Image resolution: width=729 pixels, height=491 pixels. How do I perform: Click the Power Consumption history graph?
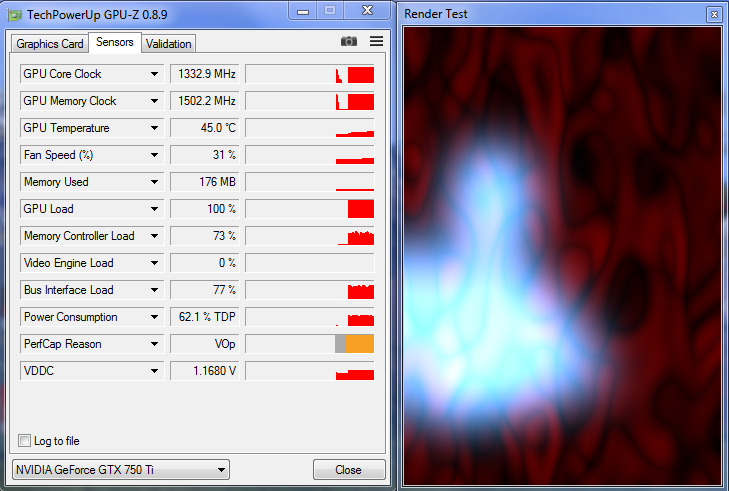click(x=310, y=317)
